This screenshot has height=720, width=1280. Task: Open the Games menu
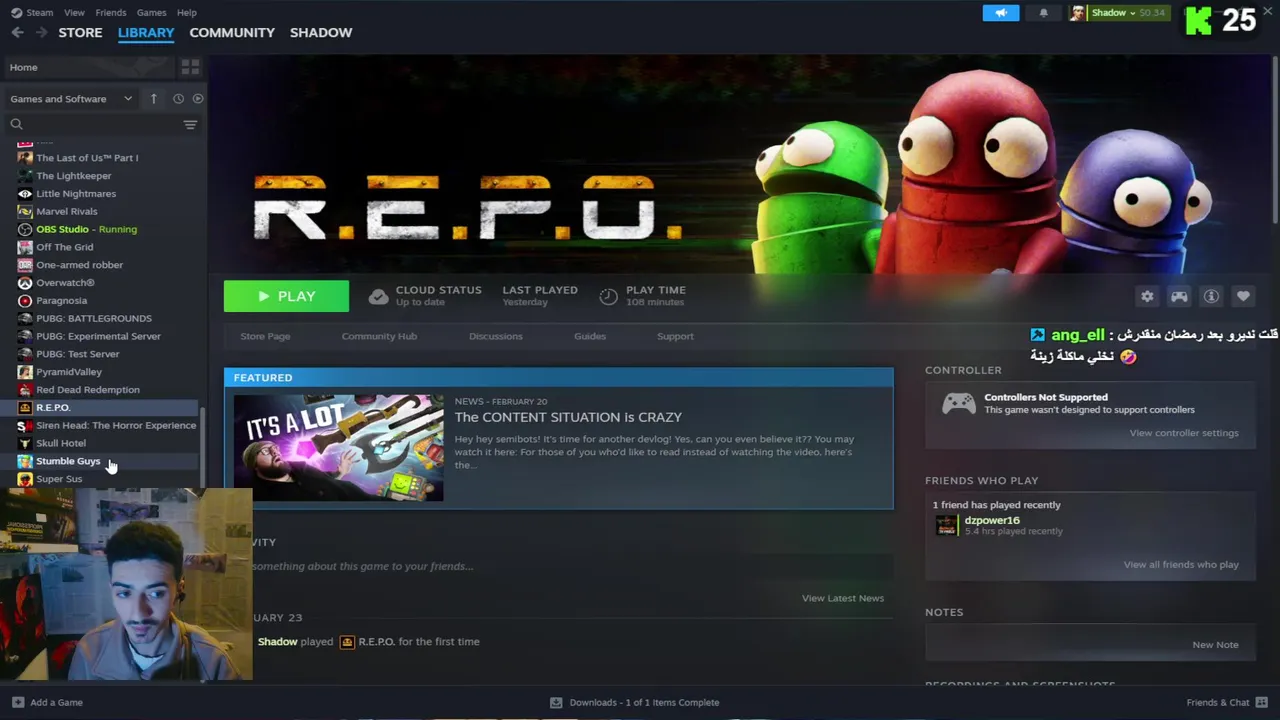[x=151, y=12]
